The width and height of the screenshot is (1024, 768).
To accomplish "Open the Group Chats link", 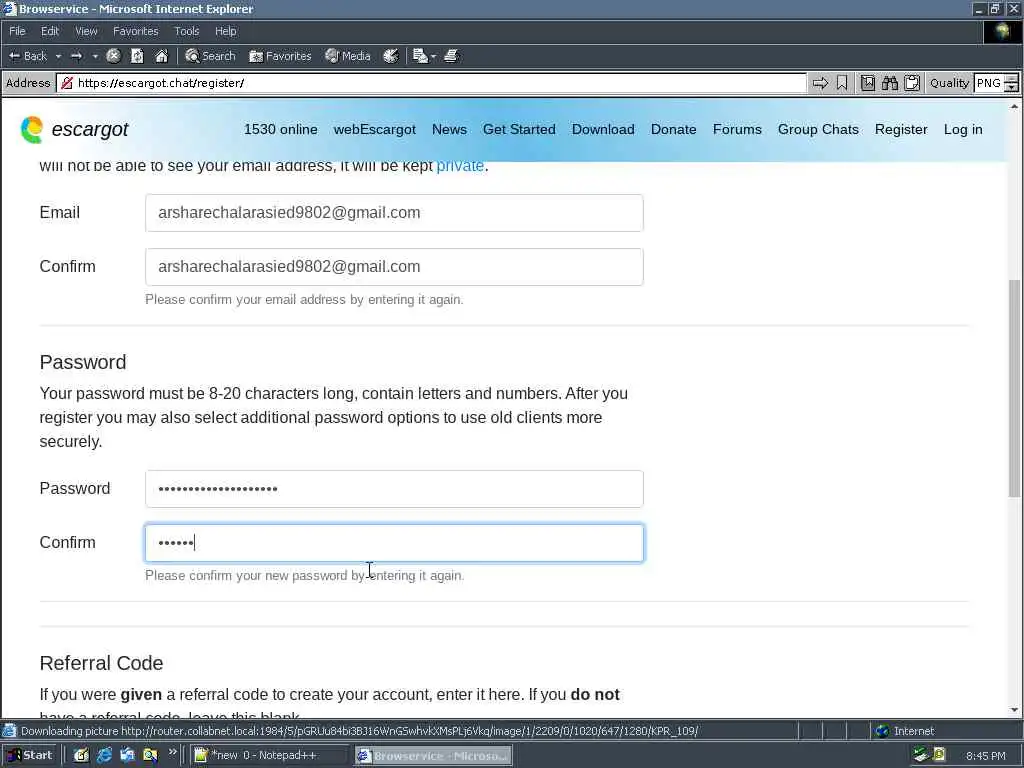I will tap(818, 129).
